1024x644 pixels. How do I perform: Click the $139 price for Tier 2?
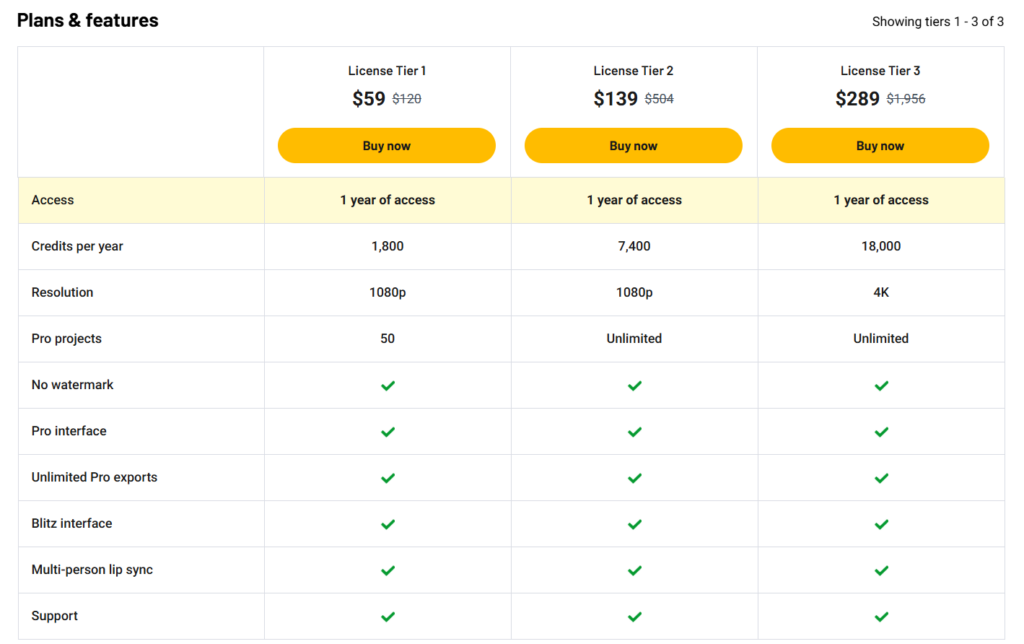(x=615, y=99)
